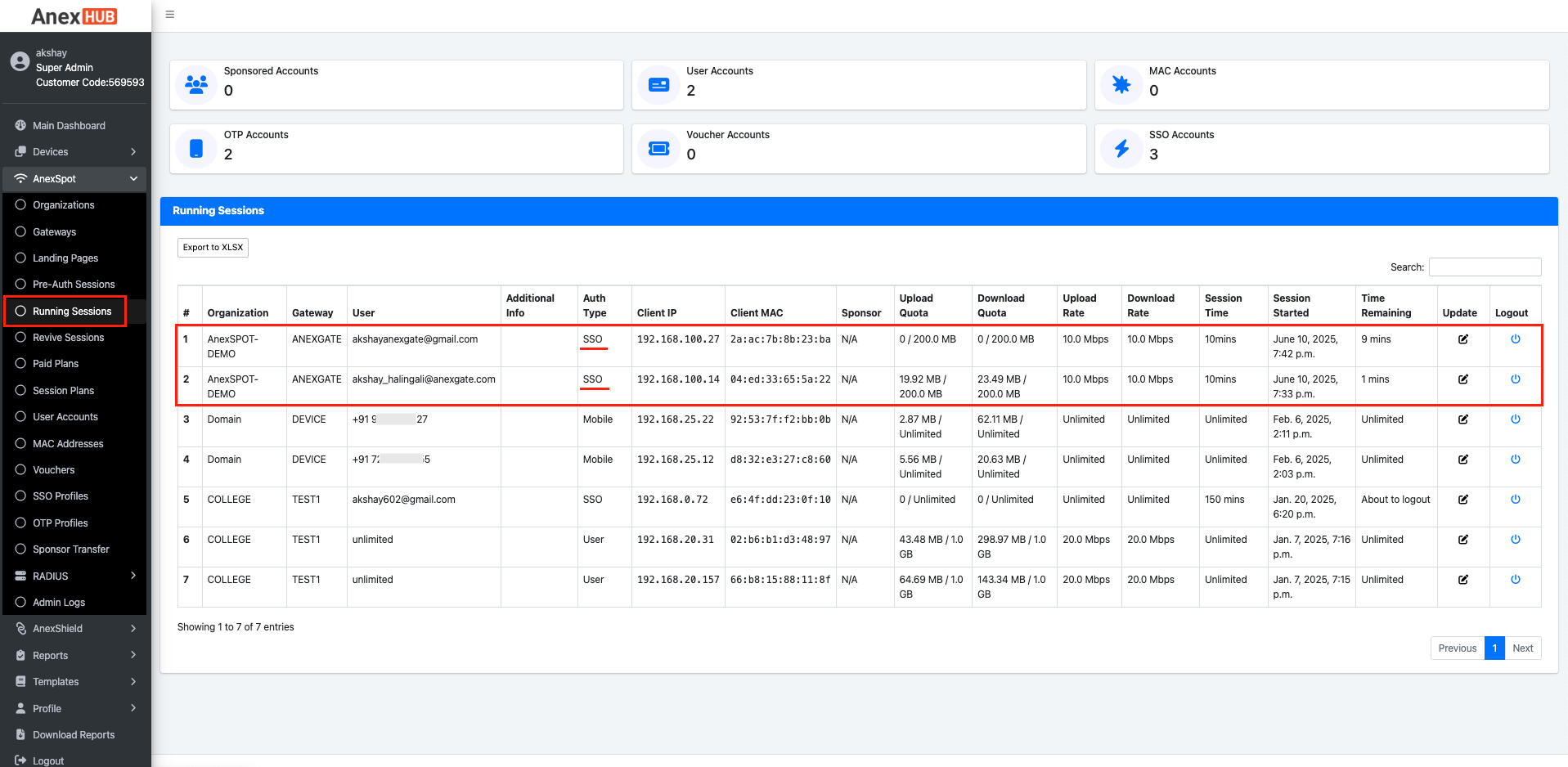The height and width of the screenshot is (767, 1568).
Task: Click the edit icon for akshayanexgate@gmail.com session
Action: (1463, 339)
